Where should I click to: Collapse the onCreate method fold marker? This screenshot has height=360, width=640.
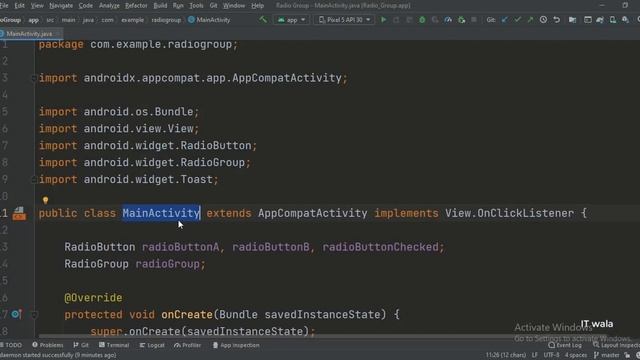[34, 315]
